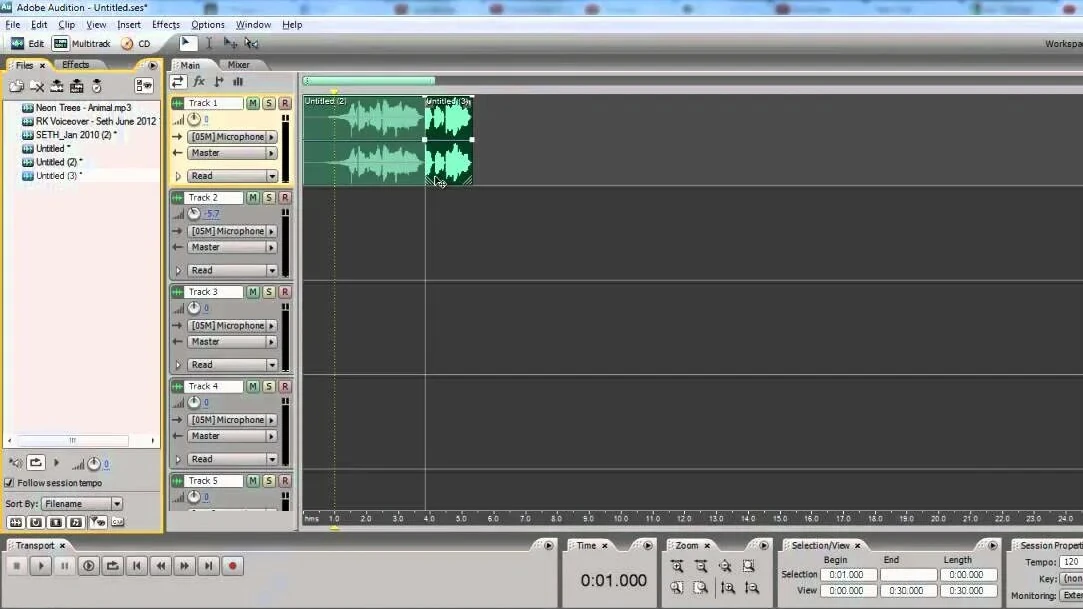Viewport: 1083px width, 609px height.
Task: Solo Track 2
Action: click(269, 198)
